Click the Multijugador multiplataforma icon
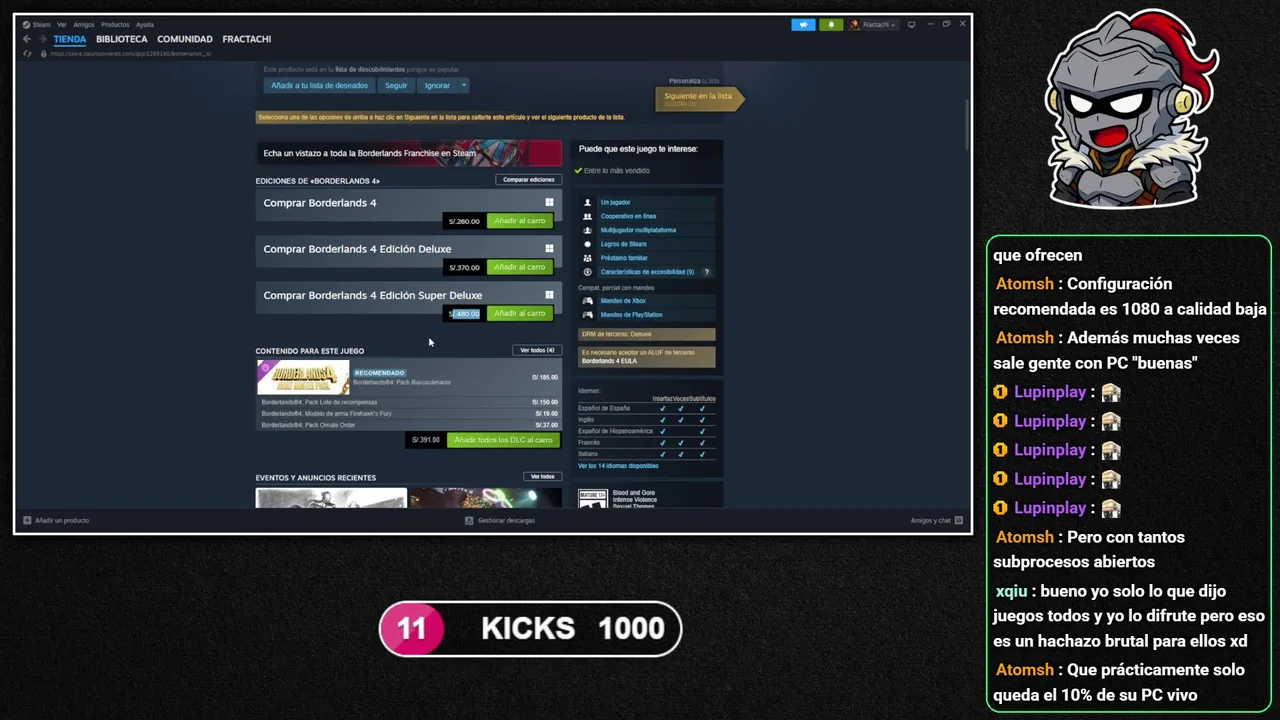This screenshot has width=1280, height=720. pyautogui.click(x=588, y=230)
